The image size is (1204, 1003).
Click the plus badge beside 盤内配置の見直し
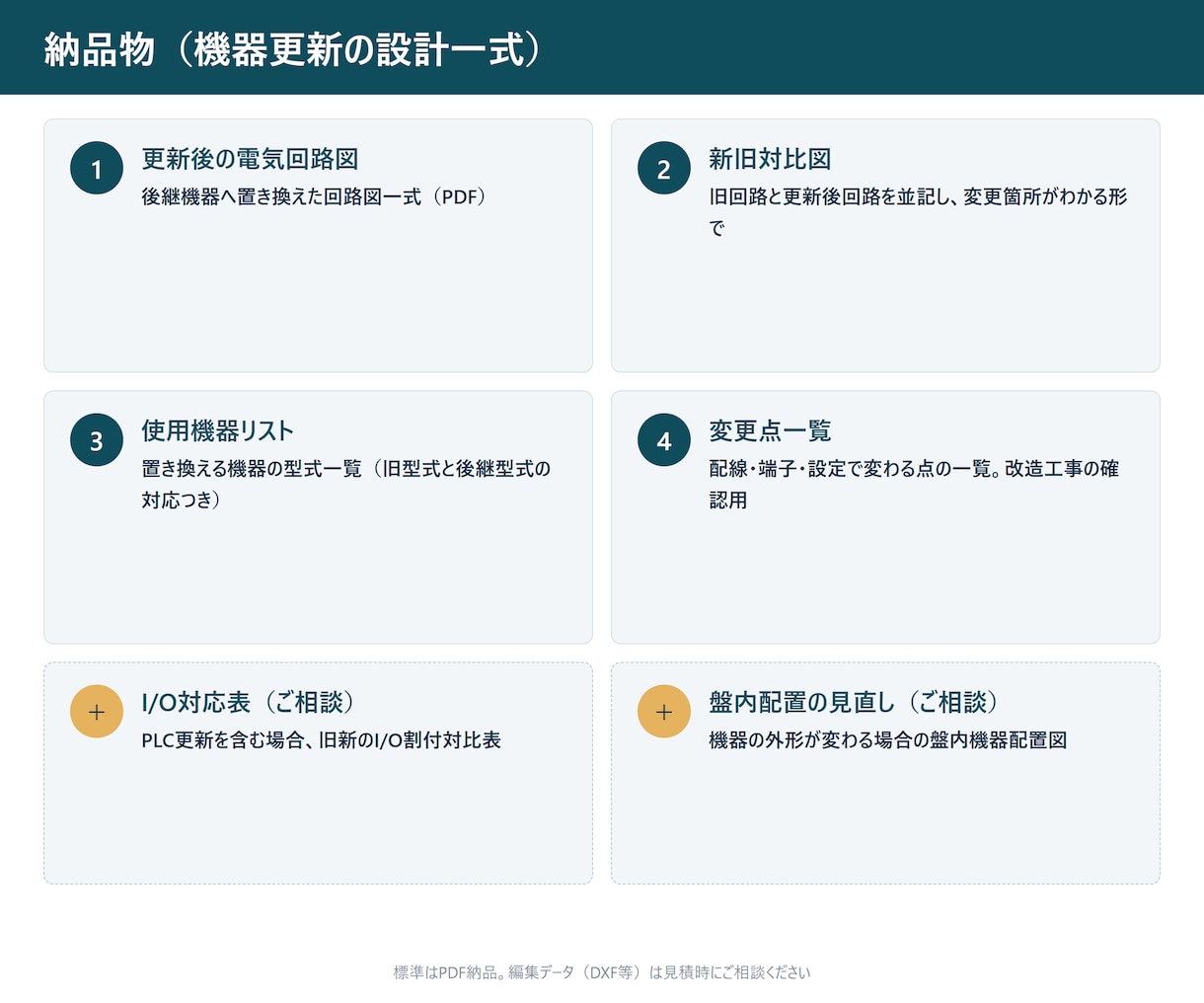tap(664, 712)
